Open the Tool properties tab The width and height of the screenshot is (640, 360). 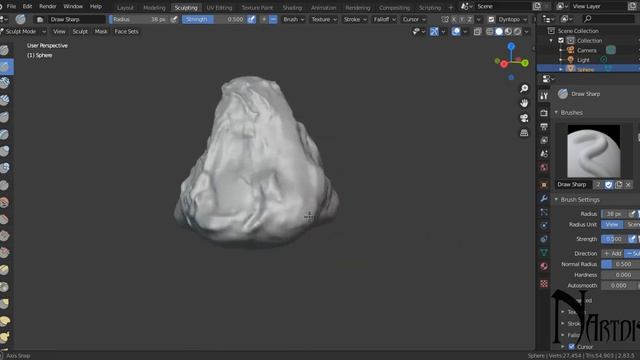[x=544, y=96]
